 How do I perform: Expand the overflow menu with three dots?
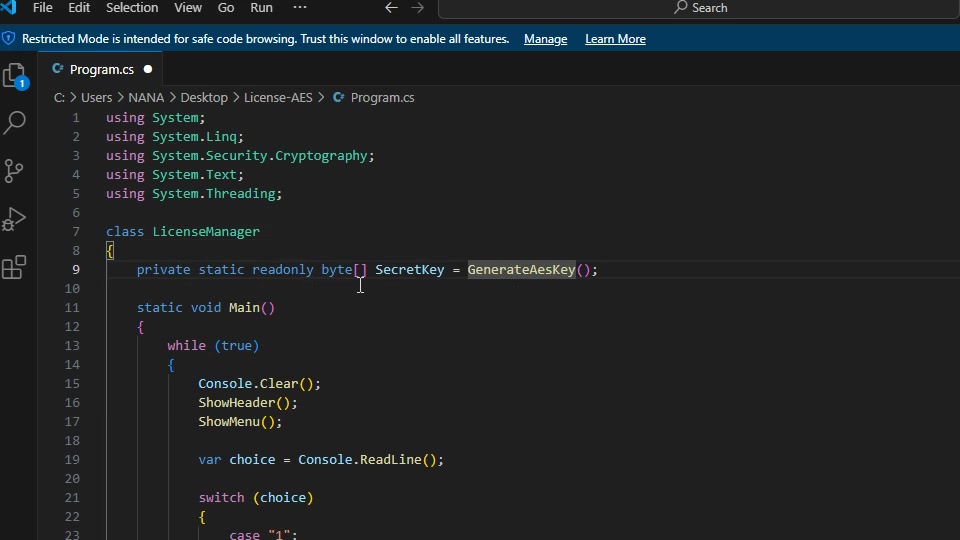click(300, 8)
